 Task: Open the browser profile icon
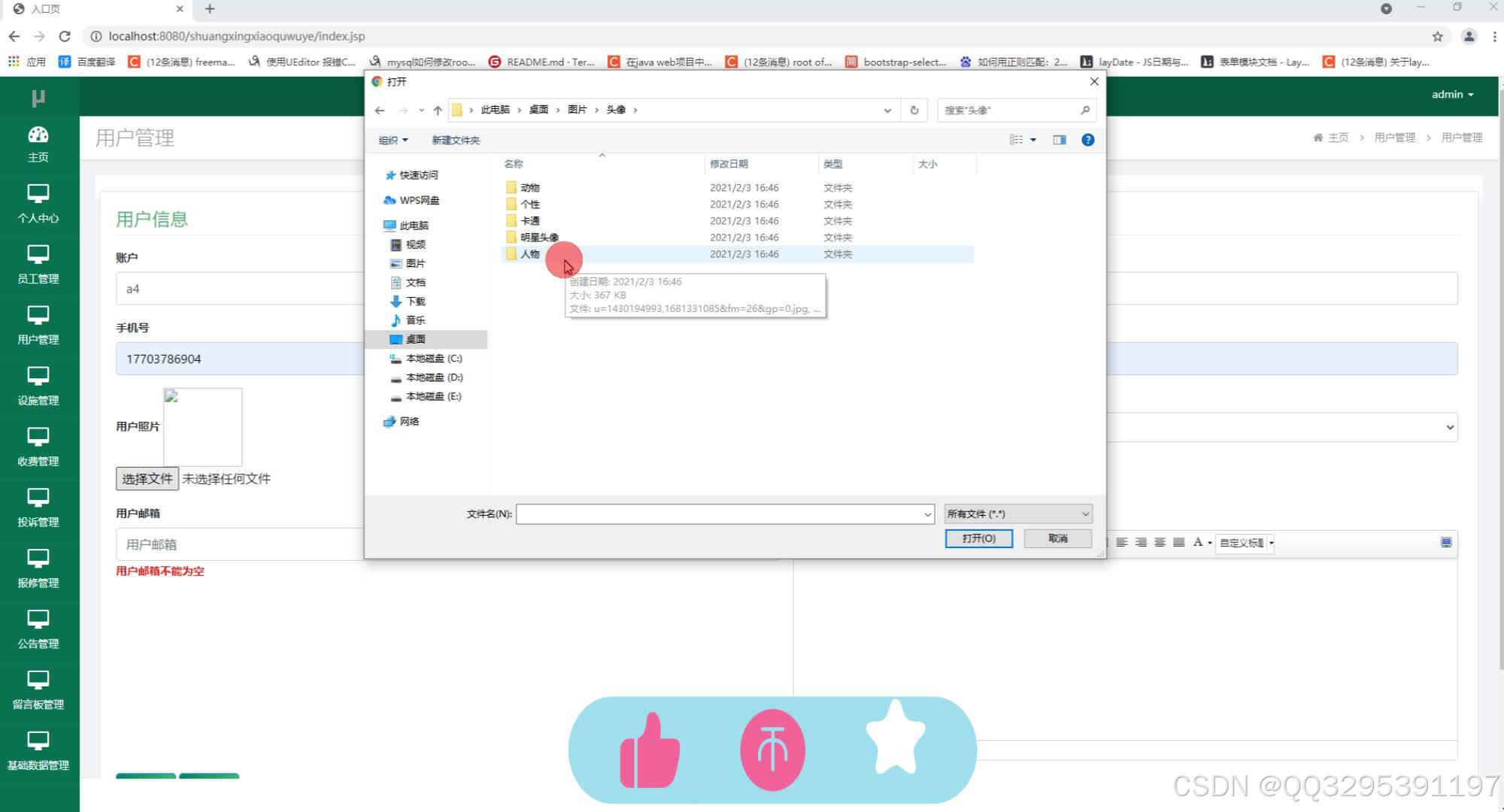[1469, 36]
